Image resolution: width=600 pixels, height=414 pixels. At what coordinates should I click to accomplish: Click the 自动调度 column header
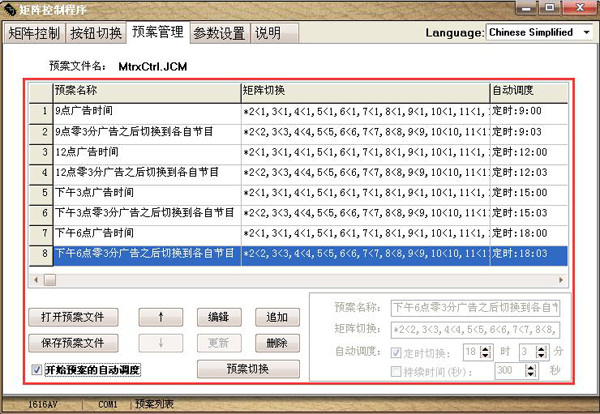529,92
